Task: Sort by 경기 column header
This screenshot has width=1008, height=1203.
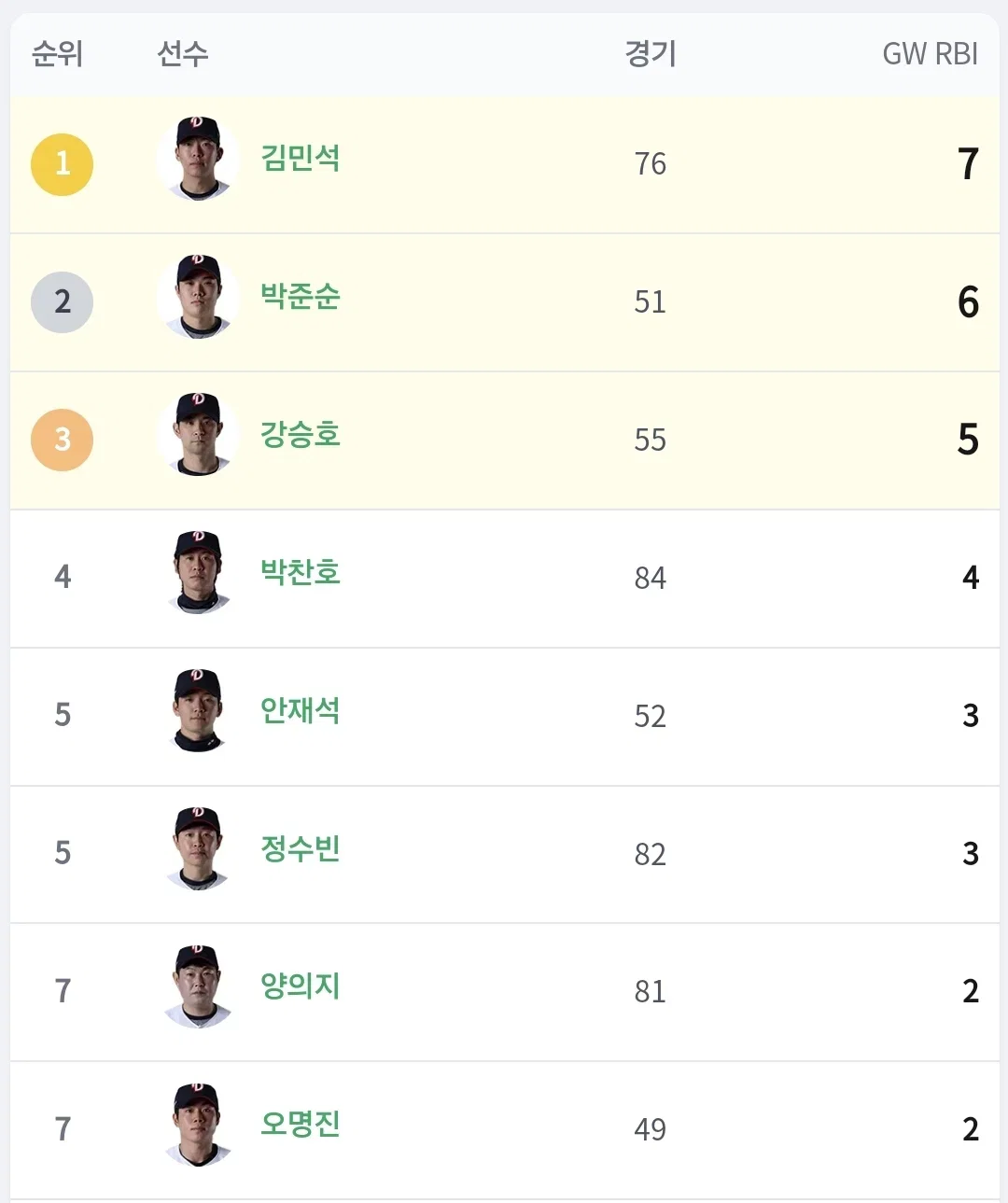Action: point(651,53)
